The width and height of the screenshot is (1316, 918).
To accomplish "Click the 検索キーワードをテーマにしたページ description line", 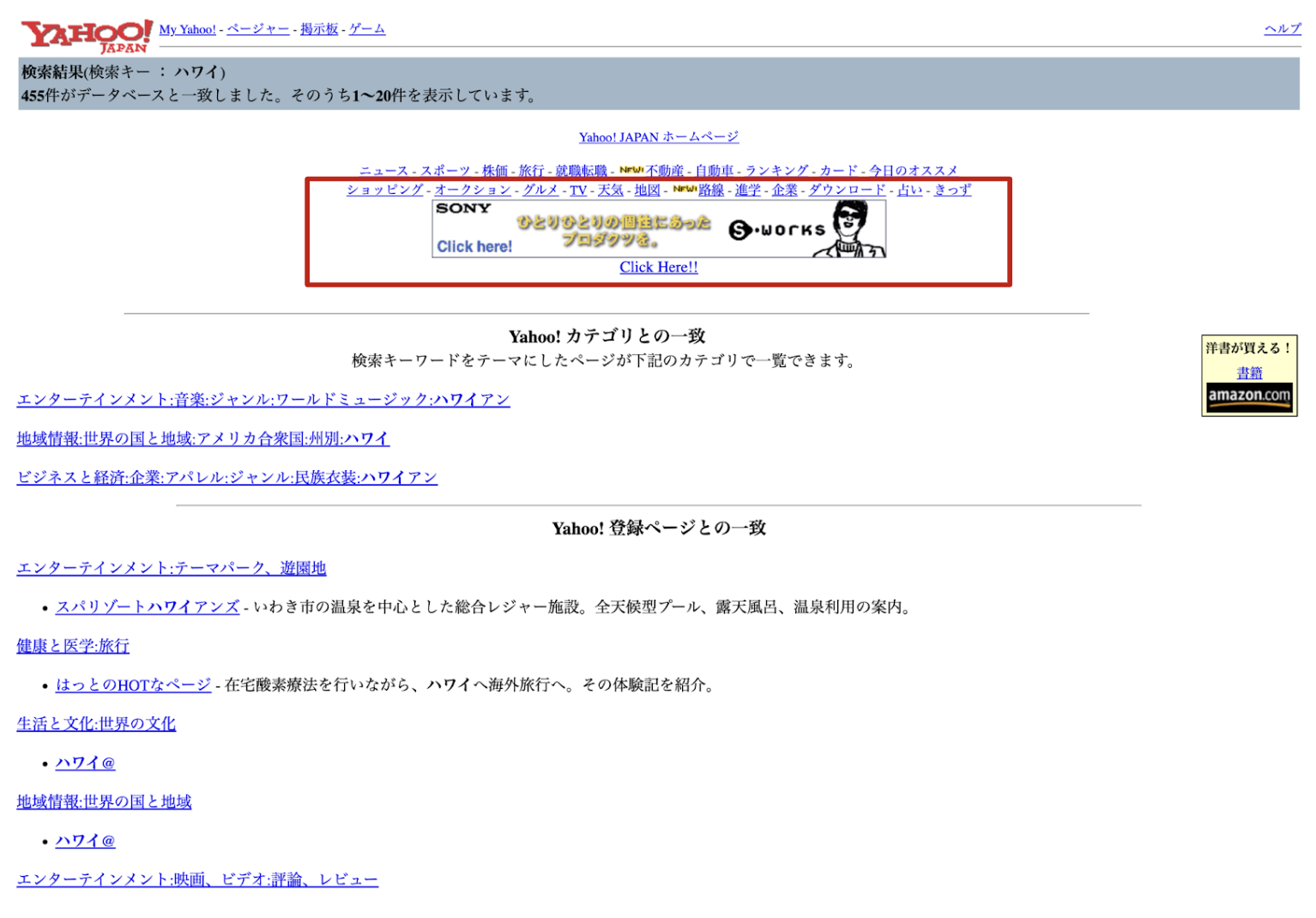I will click(606, 360).
